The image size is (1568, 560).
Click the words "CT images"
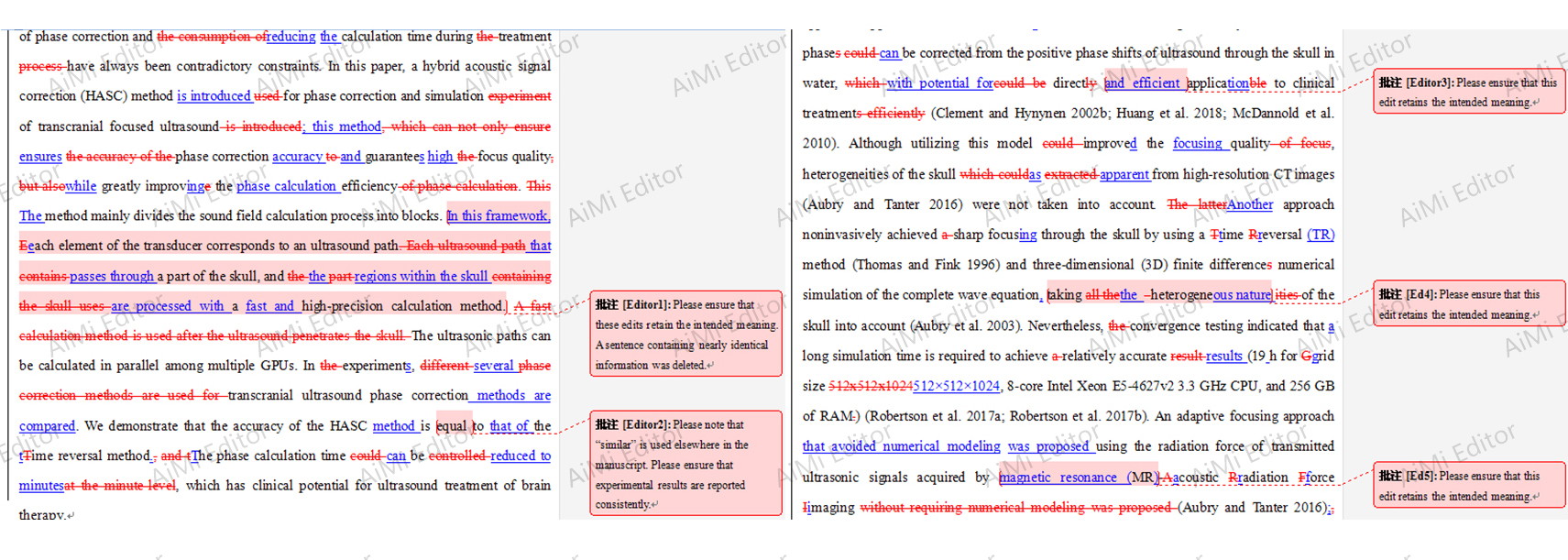[x=1303, y=174]
